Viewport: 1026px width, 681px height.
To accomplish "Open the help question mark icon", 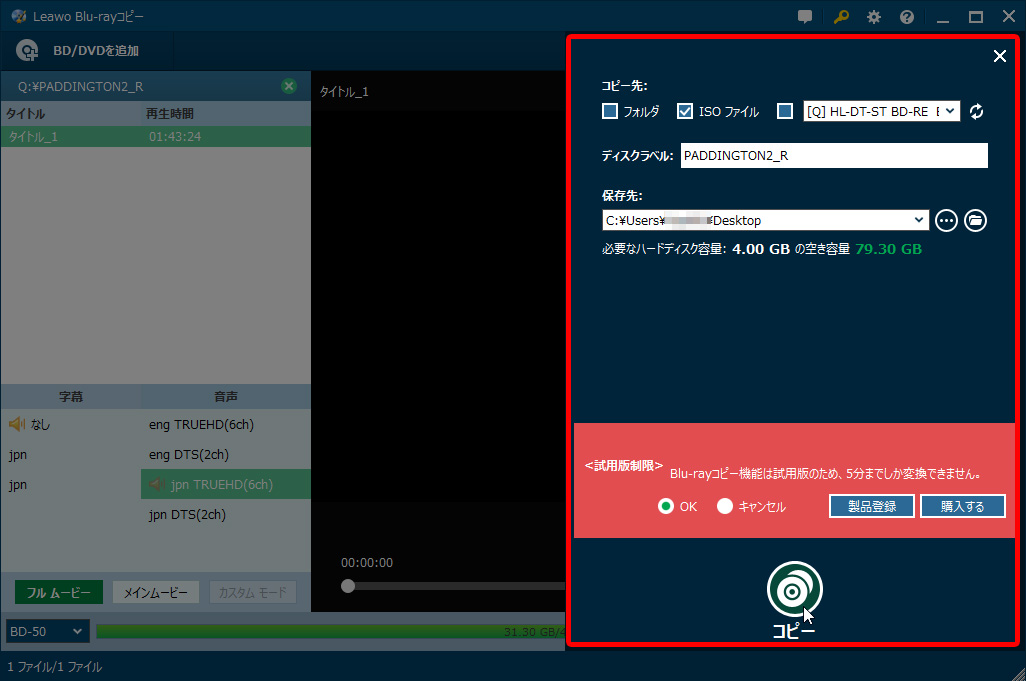I will pyautogui.click(x=907, y=17).
